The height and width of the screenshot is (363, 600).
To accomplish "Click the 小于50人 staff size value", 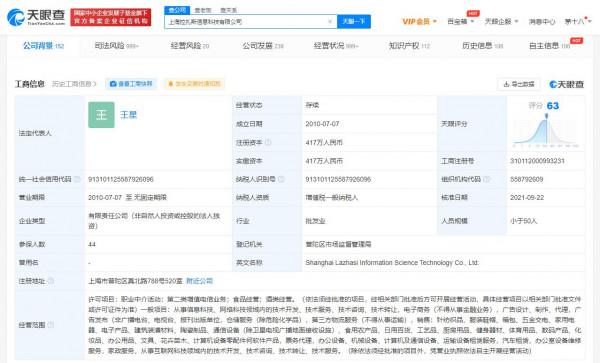I will [x=523, y=221].
